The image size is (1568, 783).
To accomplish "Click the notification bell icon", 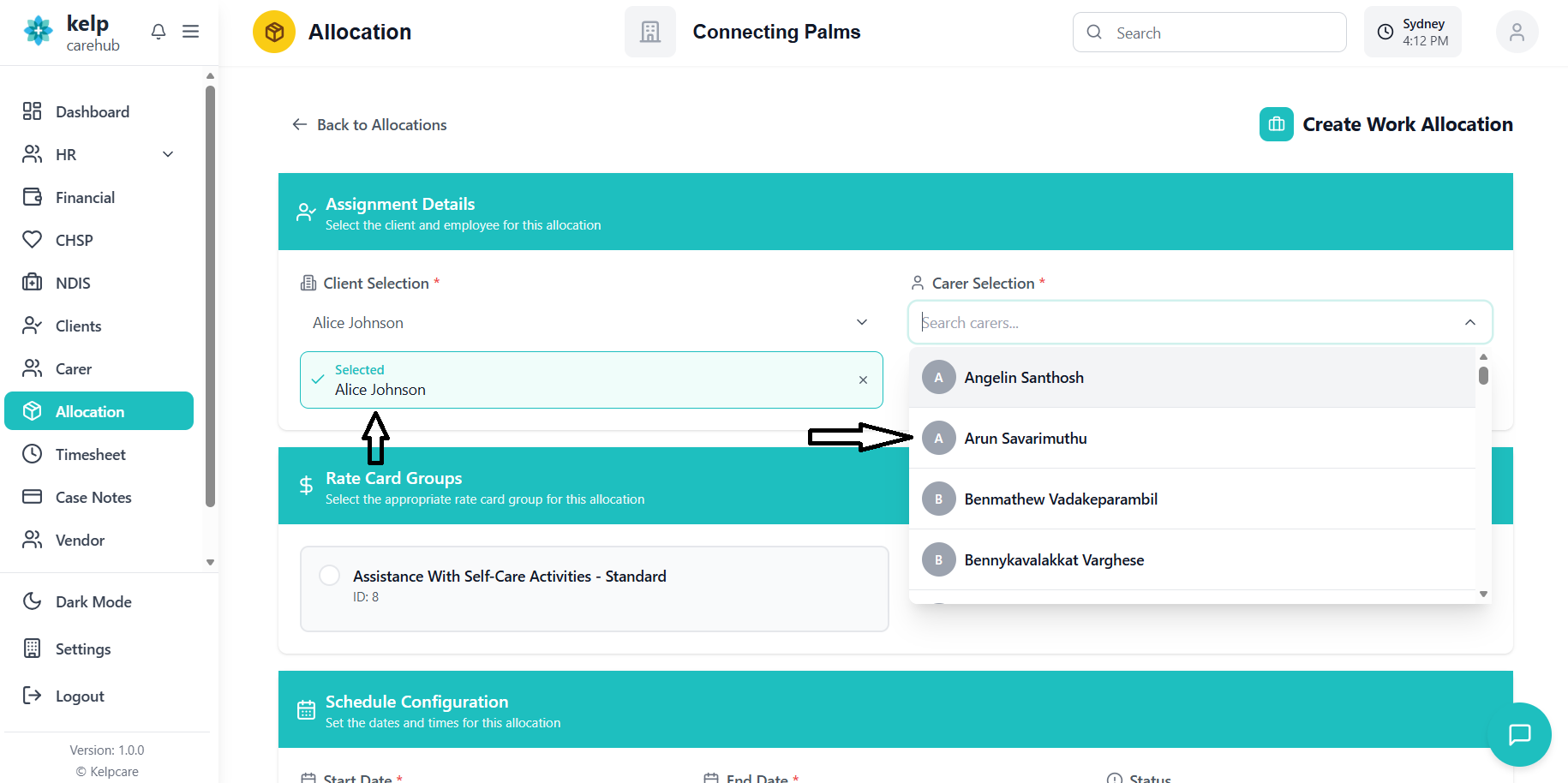I will [x=159, y=32].
